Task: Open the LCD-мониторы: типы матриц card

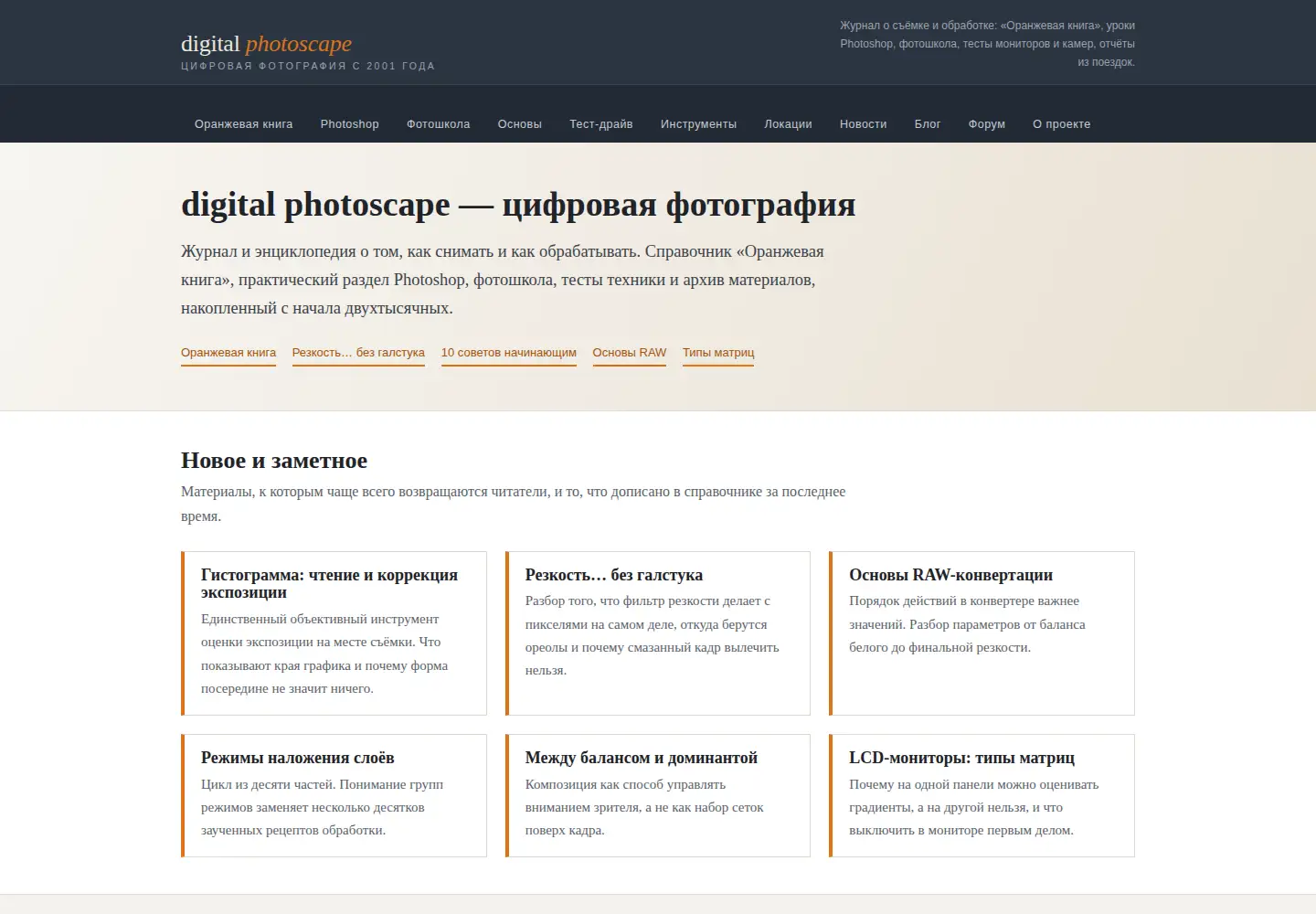Action: tap(982, 795)
